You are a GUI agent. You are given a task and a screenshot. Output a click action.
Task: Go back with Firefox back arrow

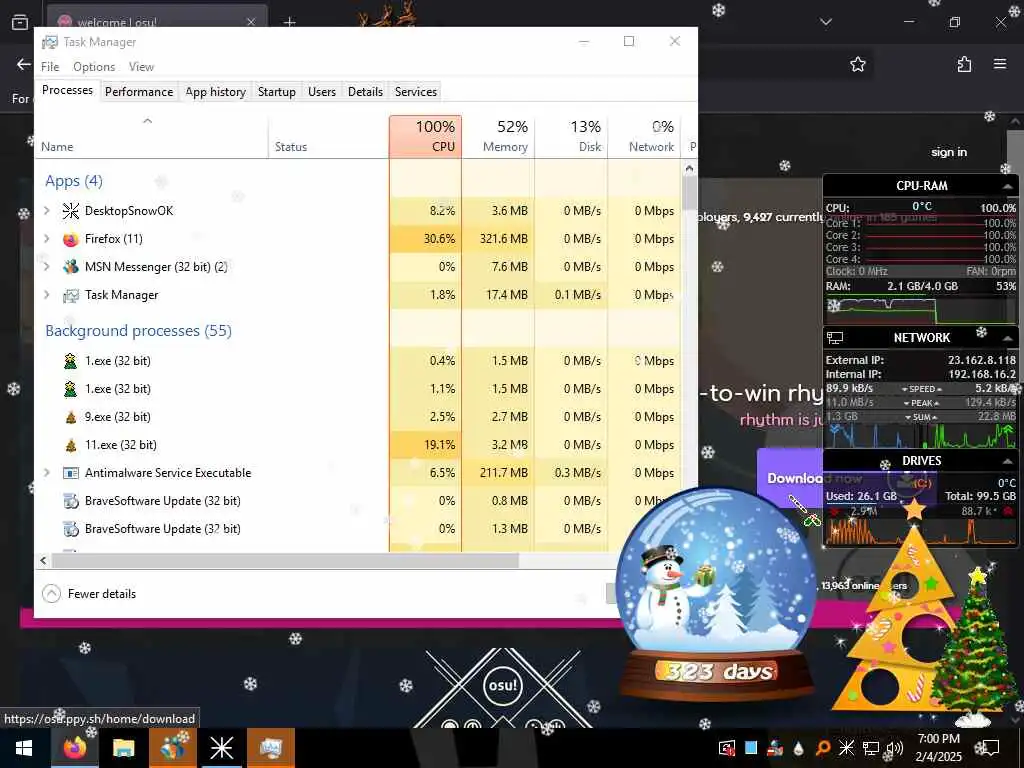[24, 64]
